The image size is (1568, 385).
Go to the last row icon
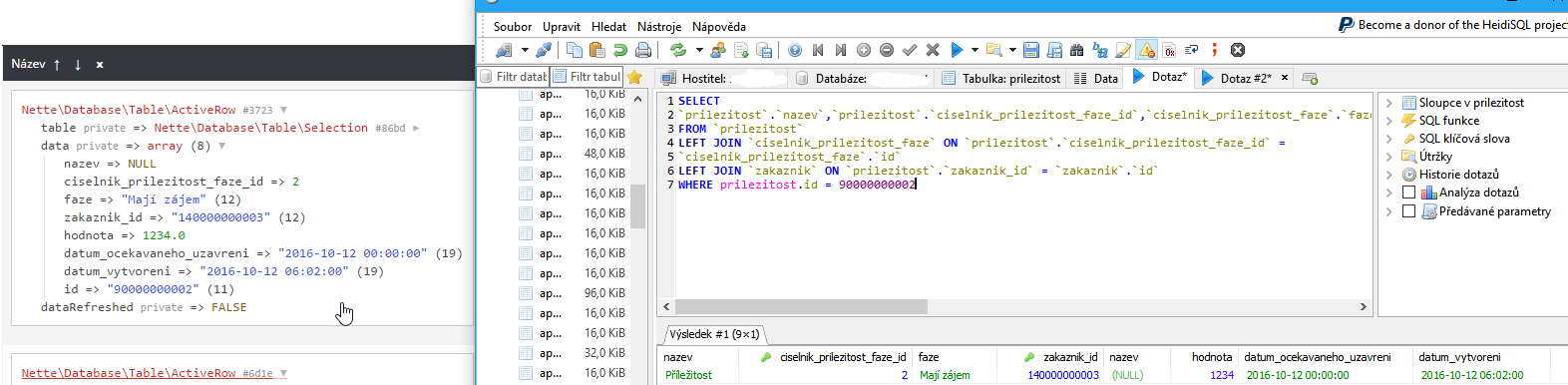(841, 50)
